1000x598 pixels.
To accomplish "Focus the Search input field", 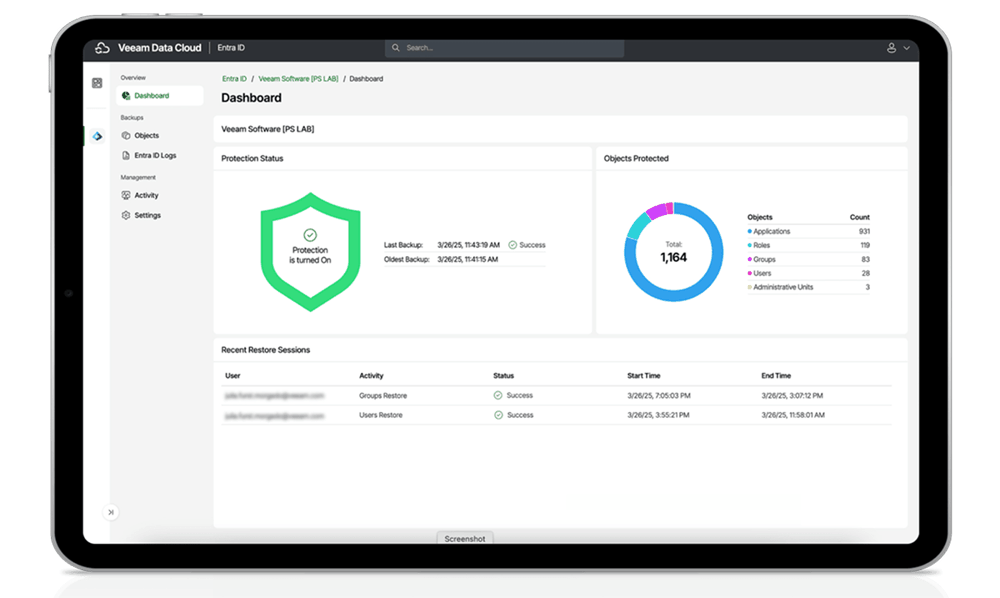I will click(x=504, y=48).
